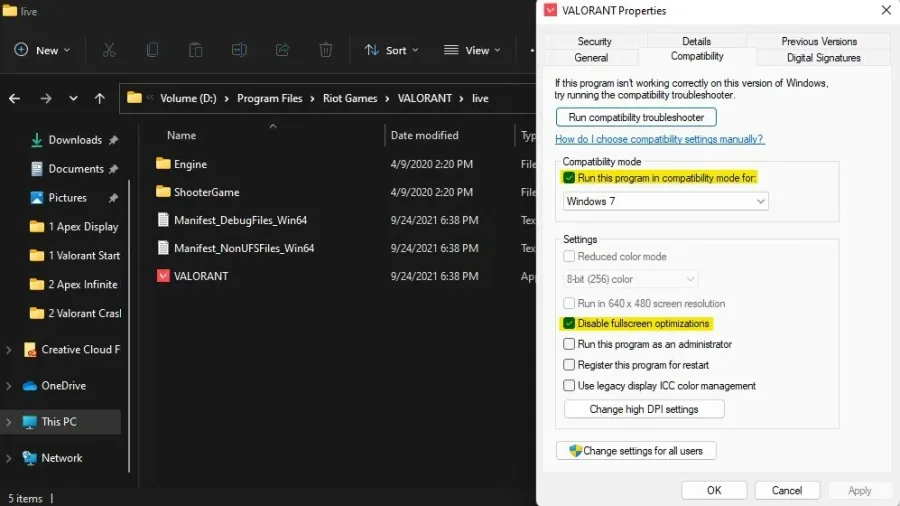Click the Cut icon in Explorer toolbar
Image resolution: width=900 pixels, height=506 pixels.
pyautogui.click(x=109, y=50)
